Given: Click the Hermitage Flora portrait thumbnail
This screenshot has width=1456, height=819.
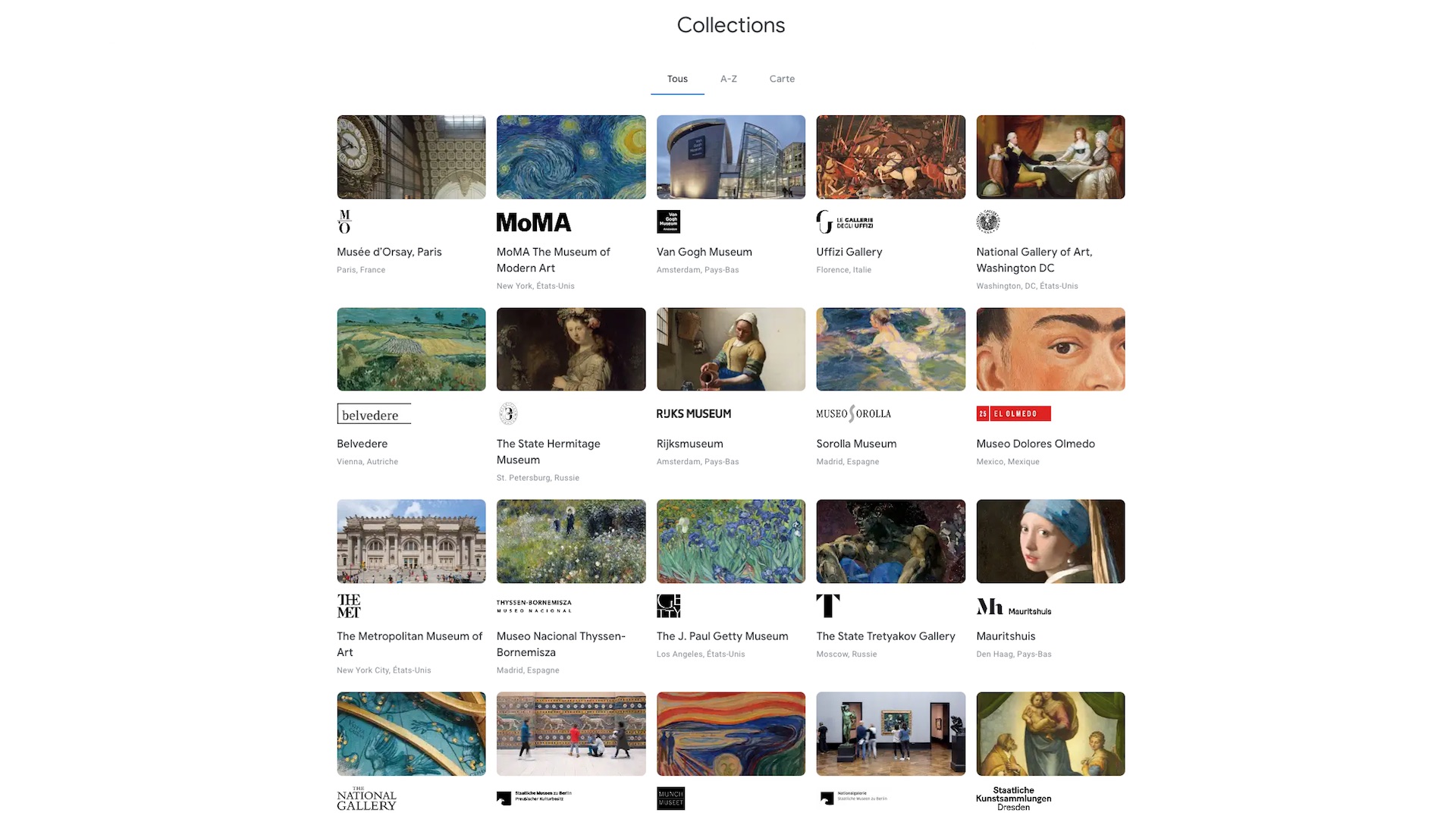Looking at the screenshot, I should click(571, 349).
